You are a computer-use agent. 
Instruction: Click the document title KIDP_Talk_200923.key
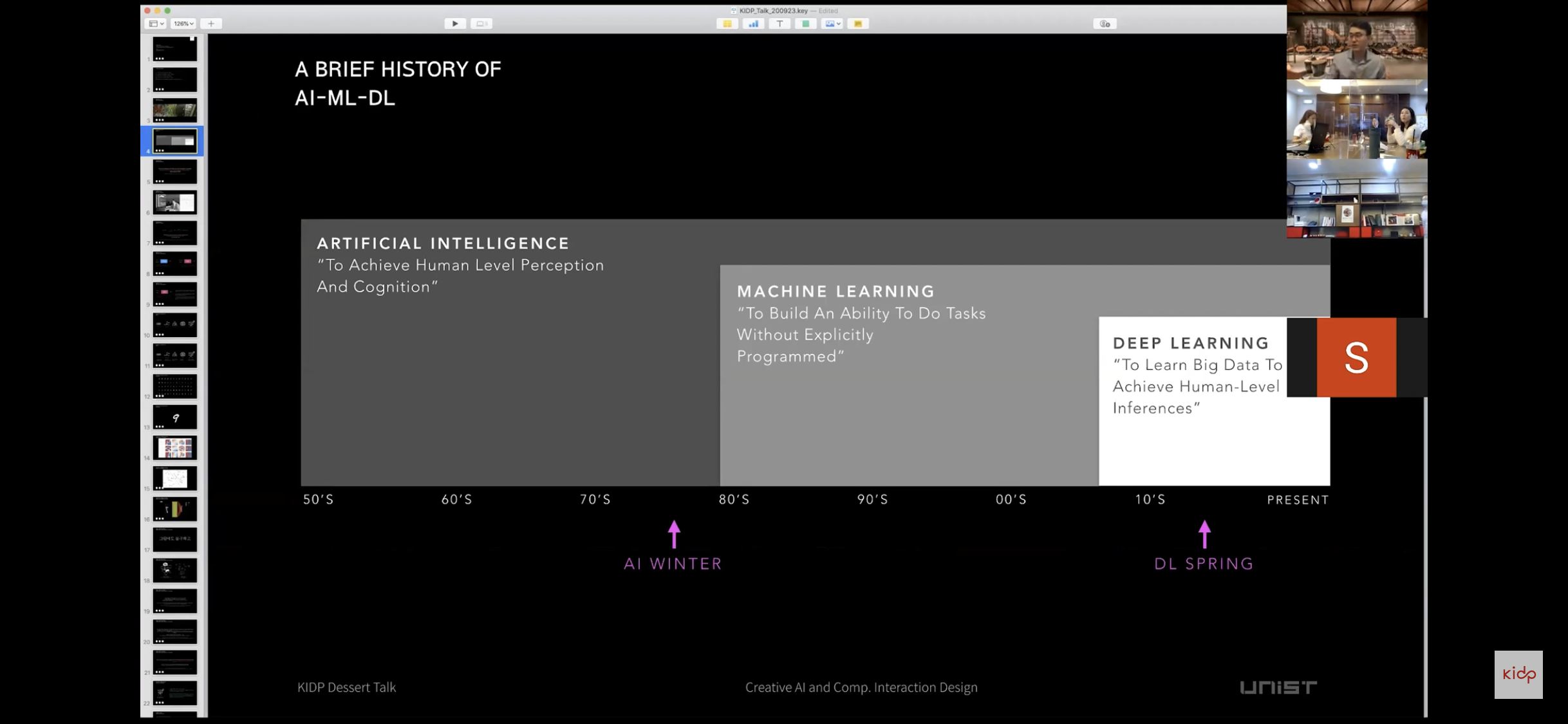click(x=773, y=10)
